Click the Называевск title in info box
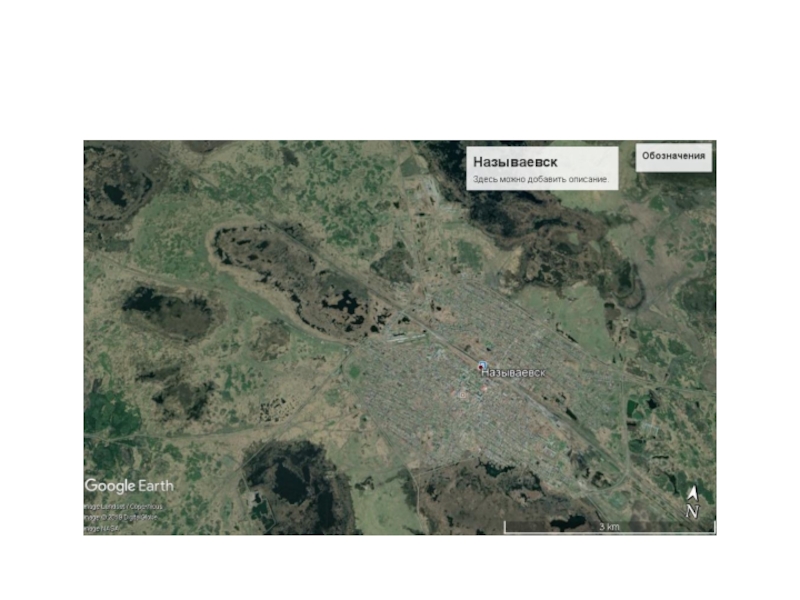The height and width of the screenshot is (600, 800). pyautogui.click(x=515, y=162)
